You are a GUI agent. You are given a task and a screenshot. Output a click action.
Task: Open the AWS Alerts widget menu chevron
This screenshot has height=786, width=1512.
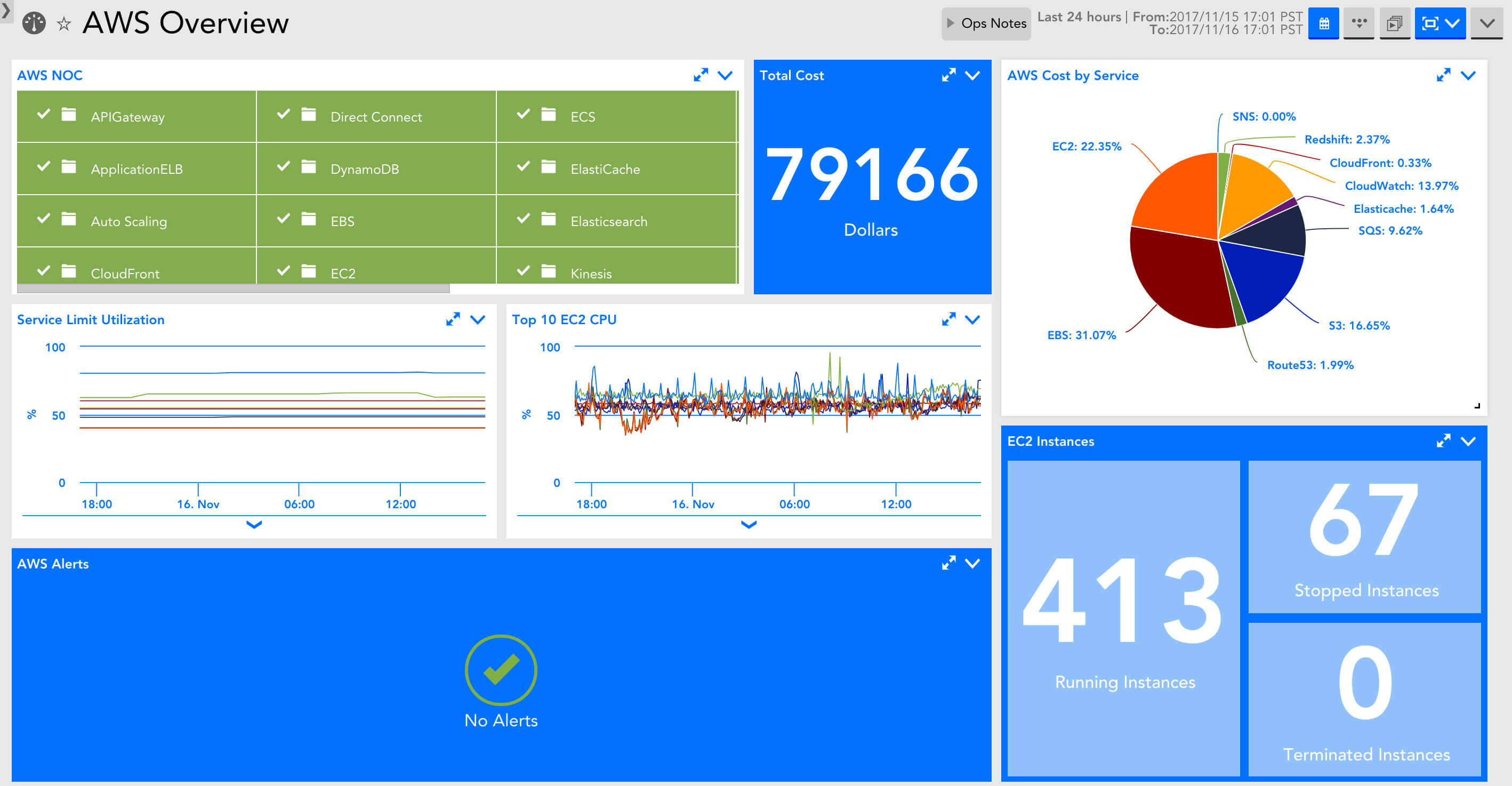972,564
